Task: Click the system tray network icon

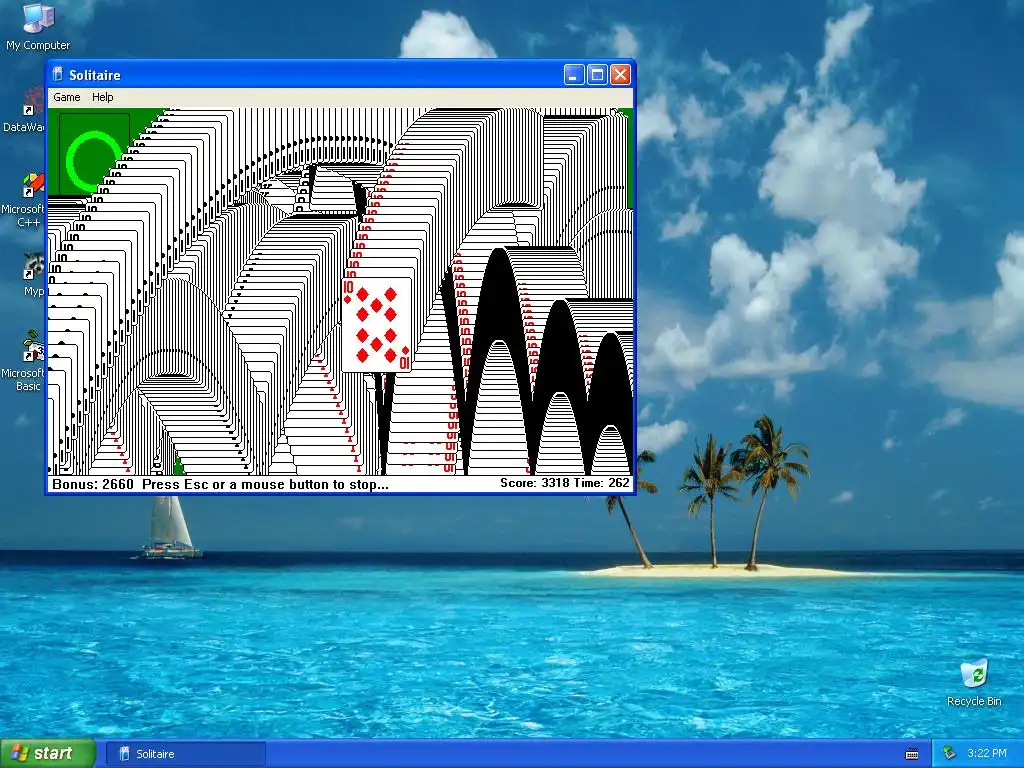Action: (949, 754)
